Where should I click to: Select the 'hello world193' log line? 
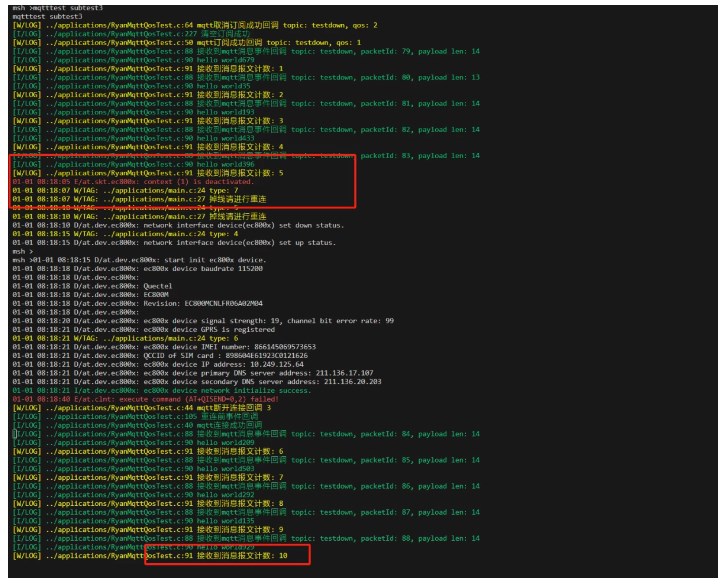(x=134, y=112)
